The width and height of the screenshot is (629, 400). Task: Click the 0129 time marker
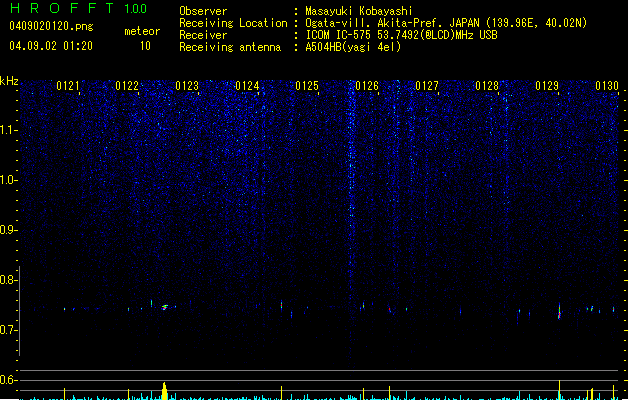[547, 86]
